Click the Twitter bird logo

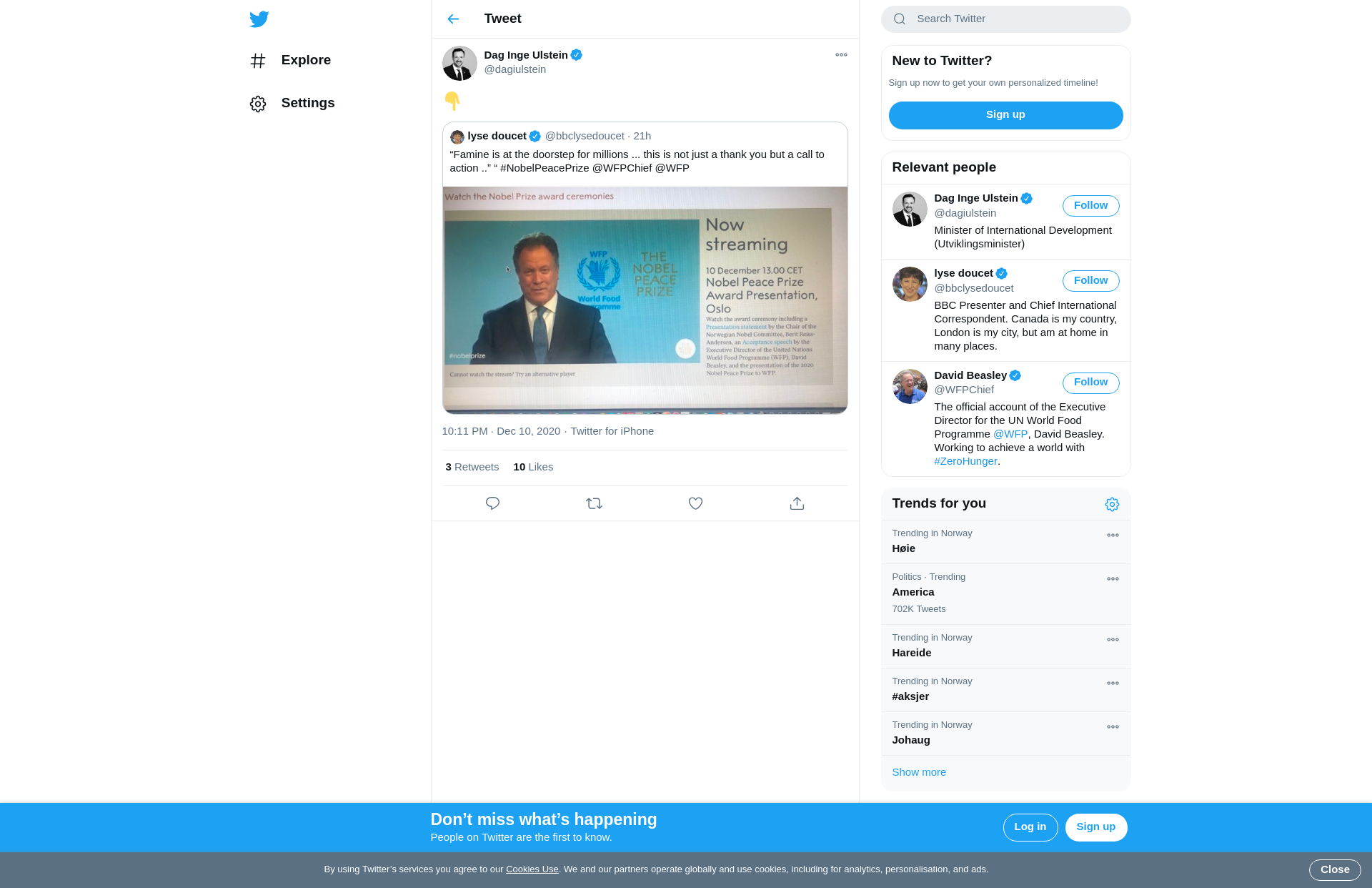pyautogui.click(x=259, y=19)
